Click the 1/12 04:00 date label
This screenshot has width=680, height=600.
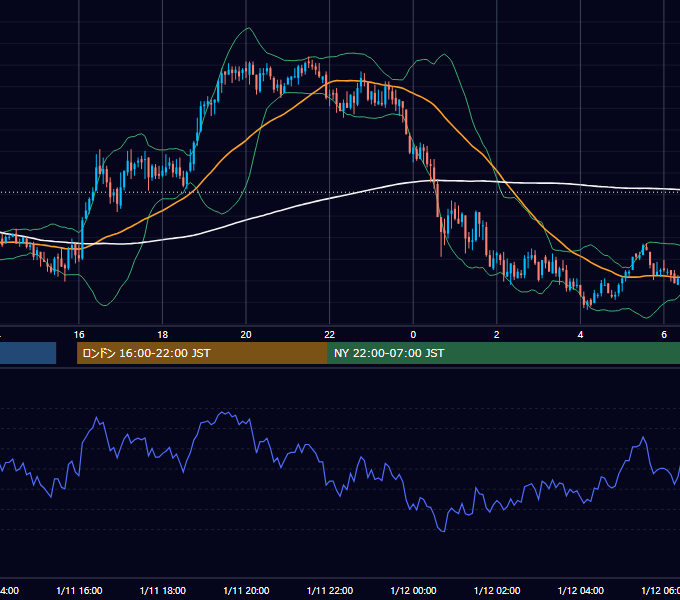pos(581,590)
